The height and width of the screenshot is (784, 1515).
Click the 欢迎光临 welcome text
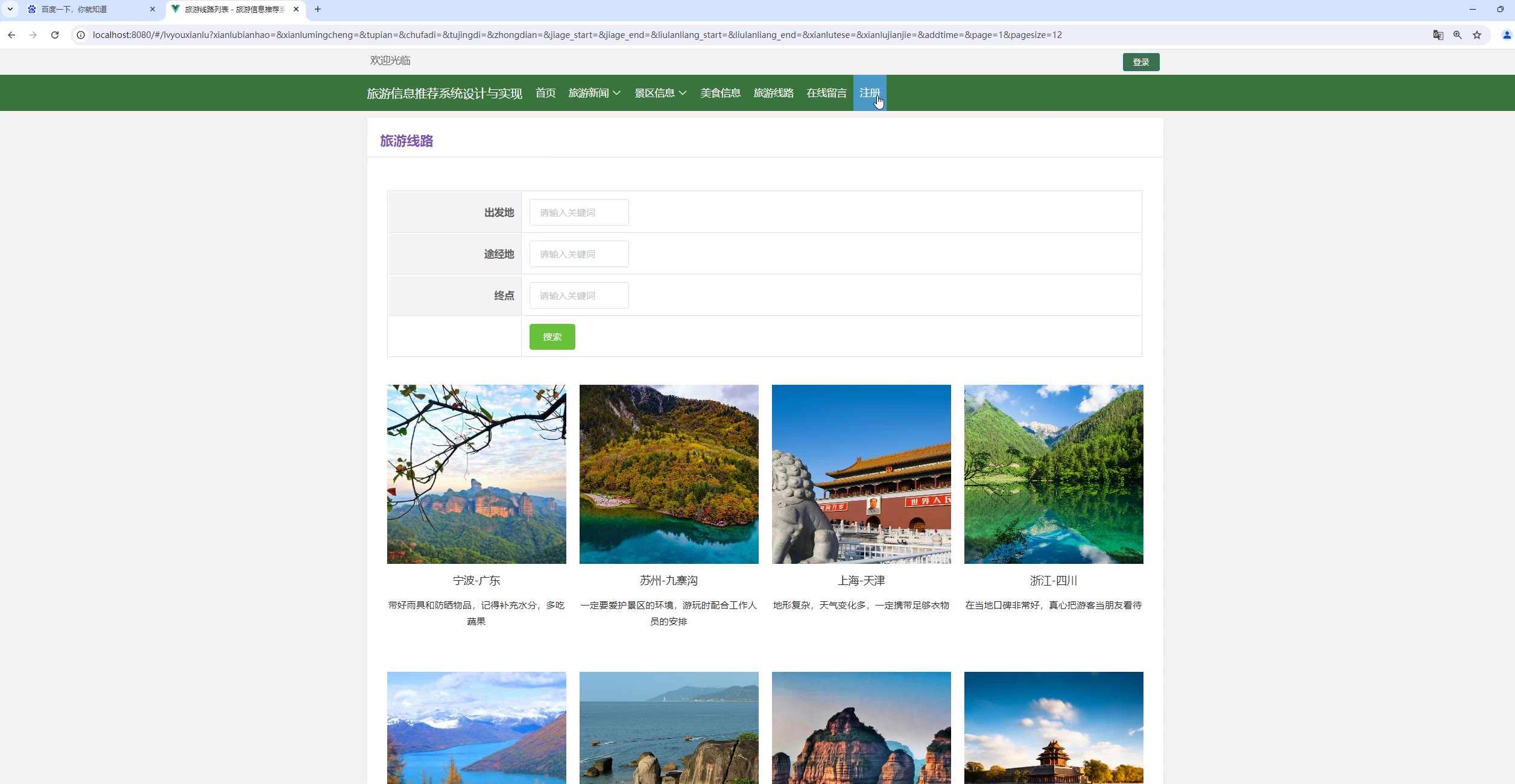coord(390,60)
